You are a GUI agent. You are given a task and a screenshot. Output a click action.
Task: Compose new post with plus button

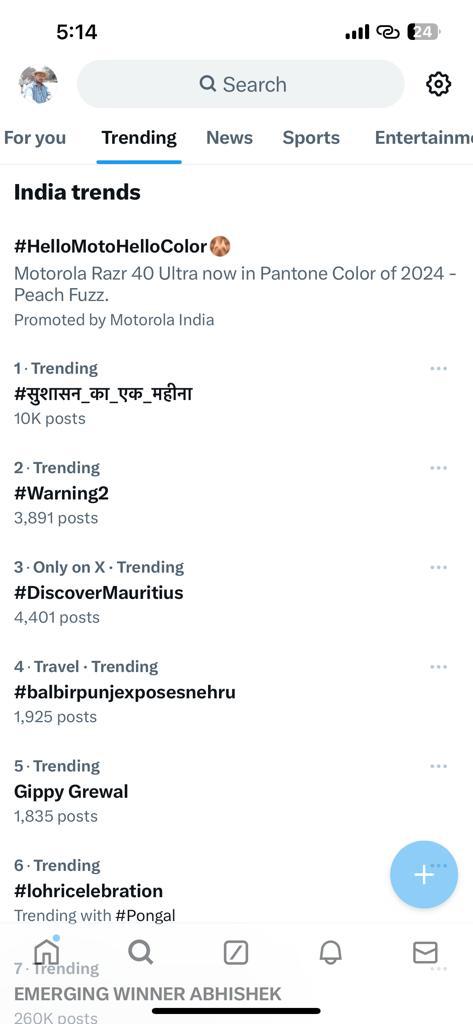[x=424, y=874]
